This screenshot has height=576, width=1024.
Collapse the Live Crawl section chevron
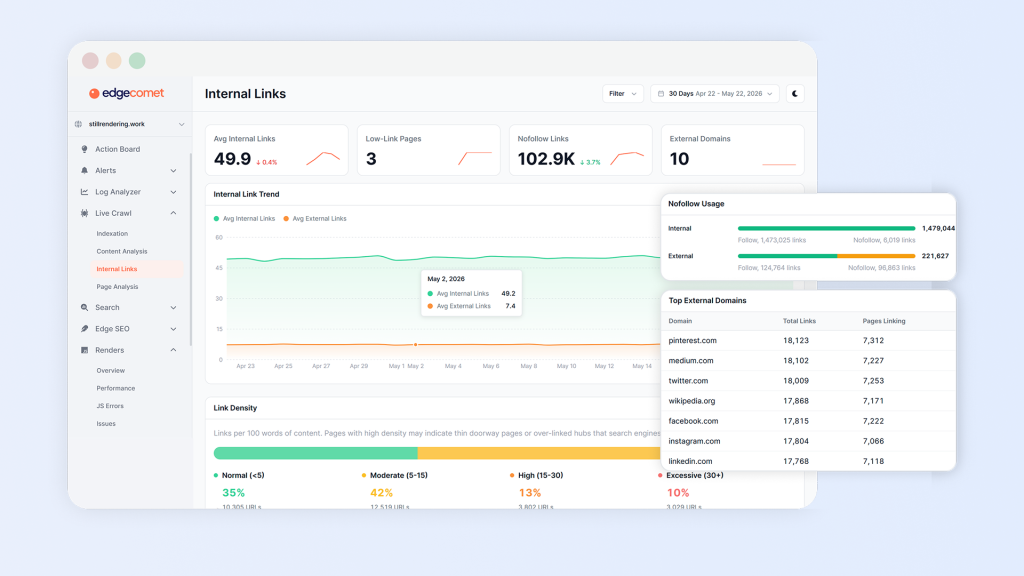(173, 213)
